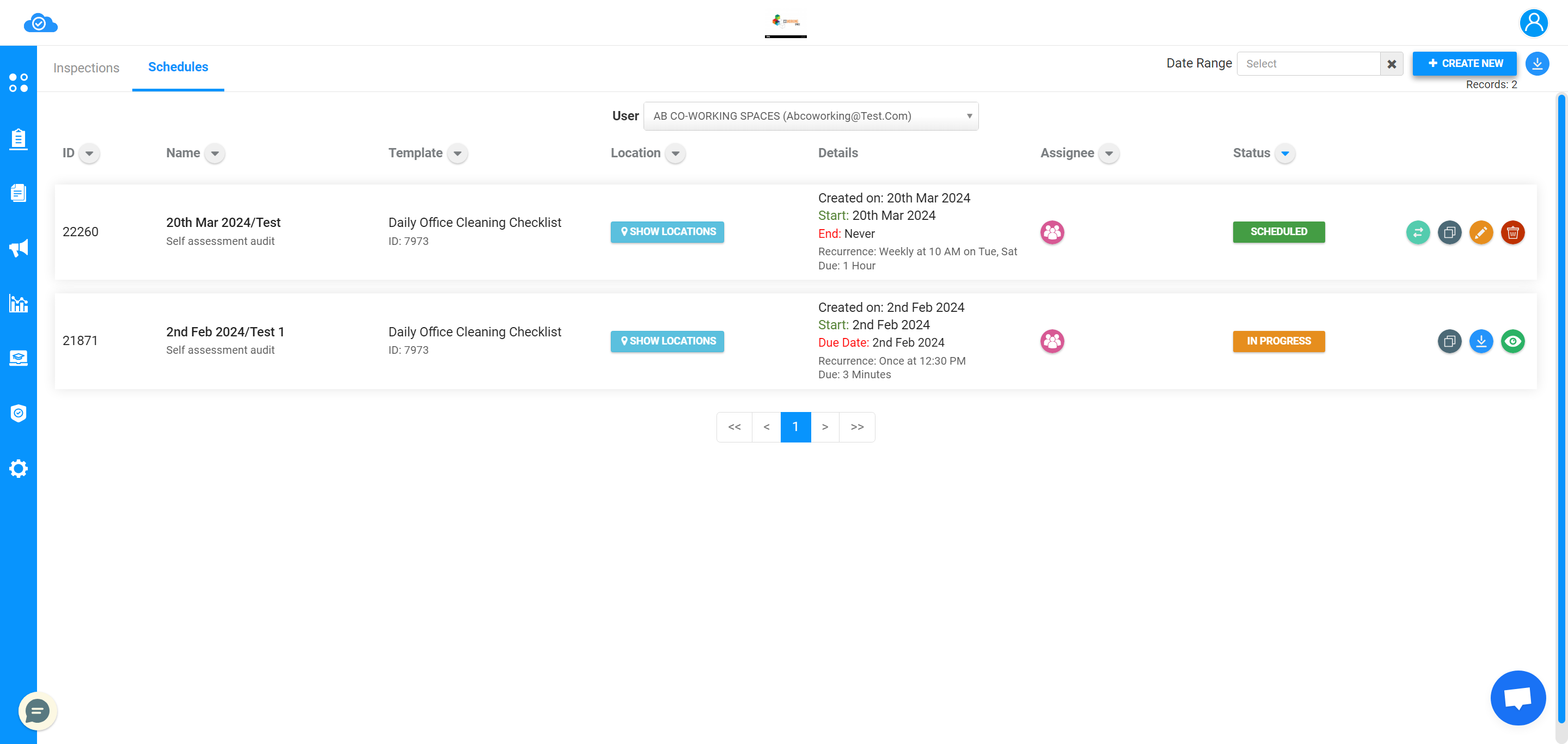The image size is (1568, 744).
Task: Click ID 22260 cell
Action: point(81,232)
